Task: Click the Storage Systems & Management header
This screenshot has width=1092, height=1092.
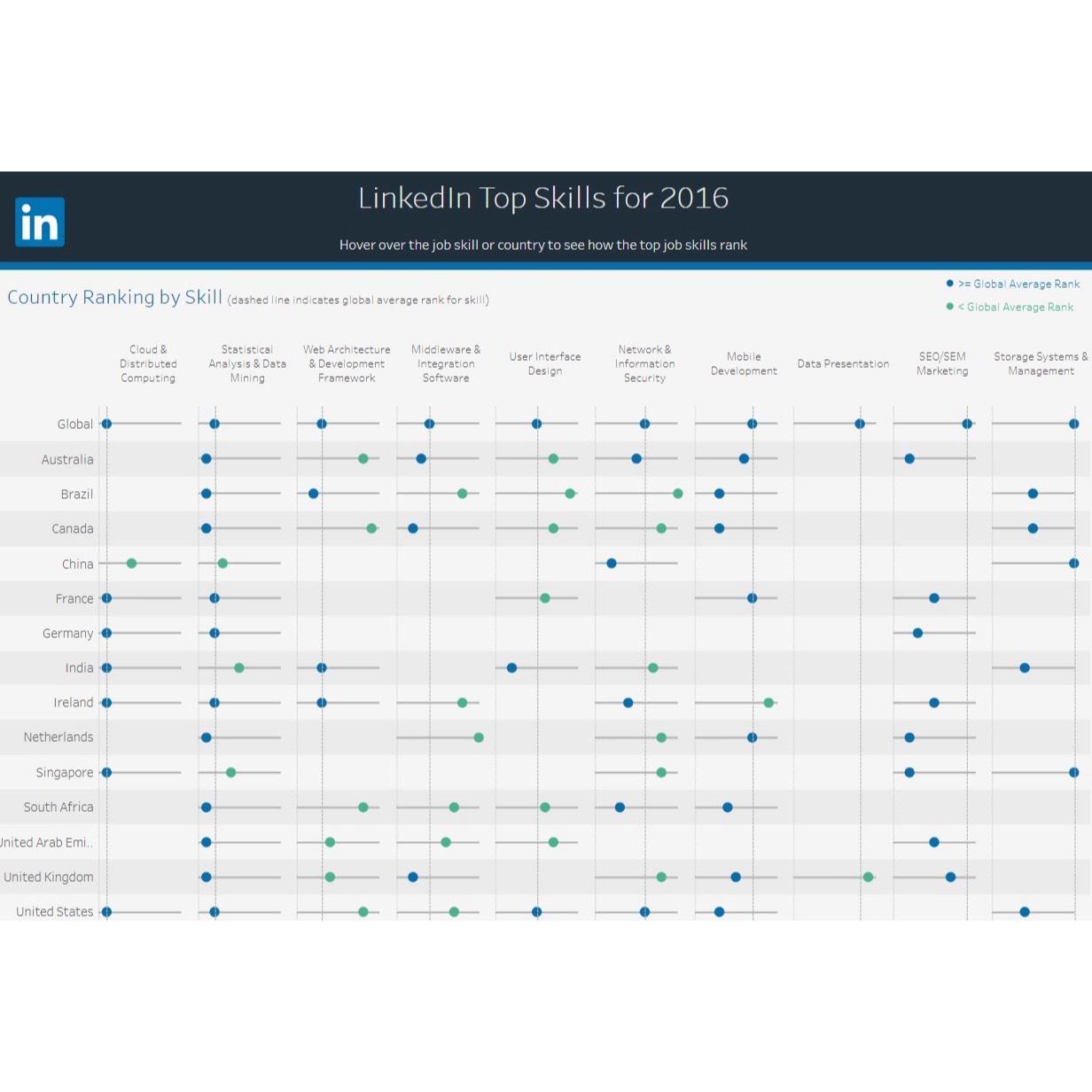Action: 1041,363
